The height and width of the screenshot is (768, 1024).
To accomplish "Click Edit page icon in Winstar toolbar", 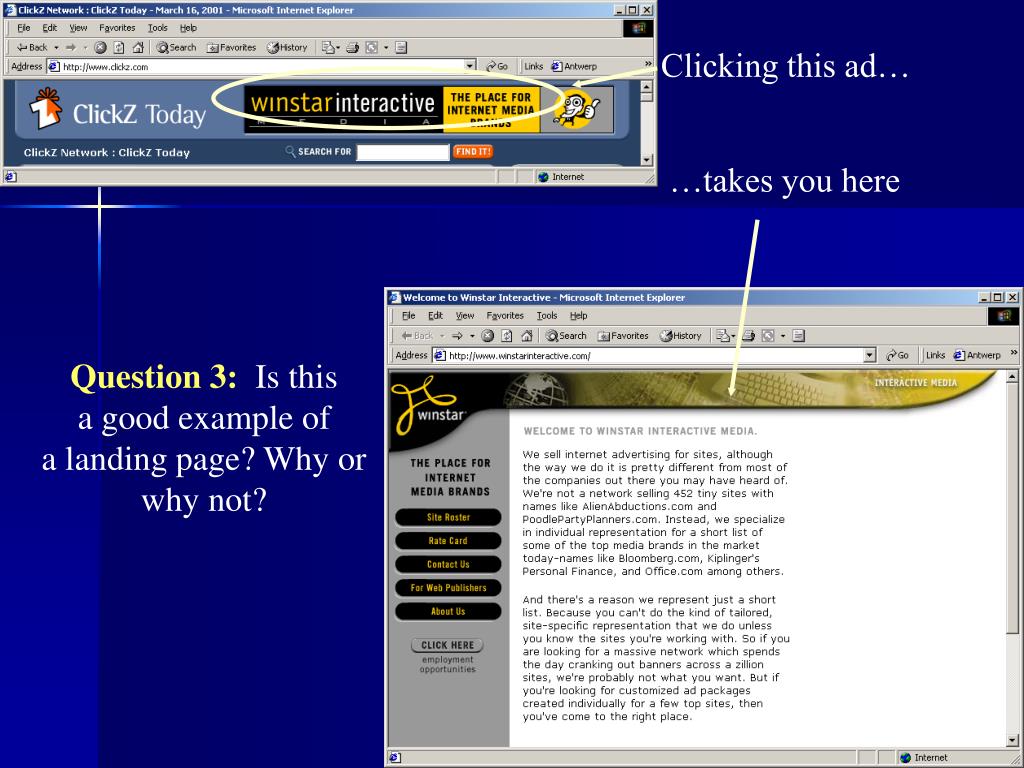I will pos(768,336).
